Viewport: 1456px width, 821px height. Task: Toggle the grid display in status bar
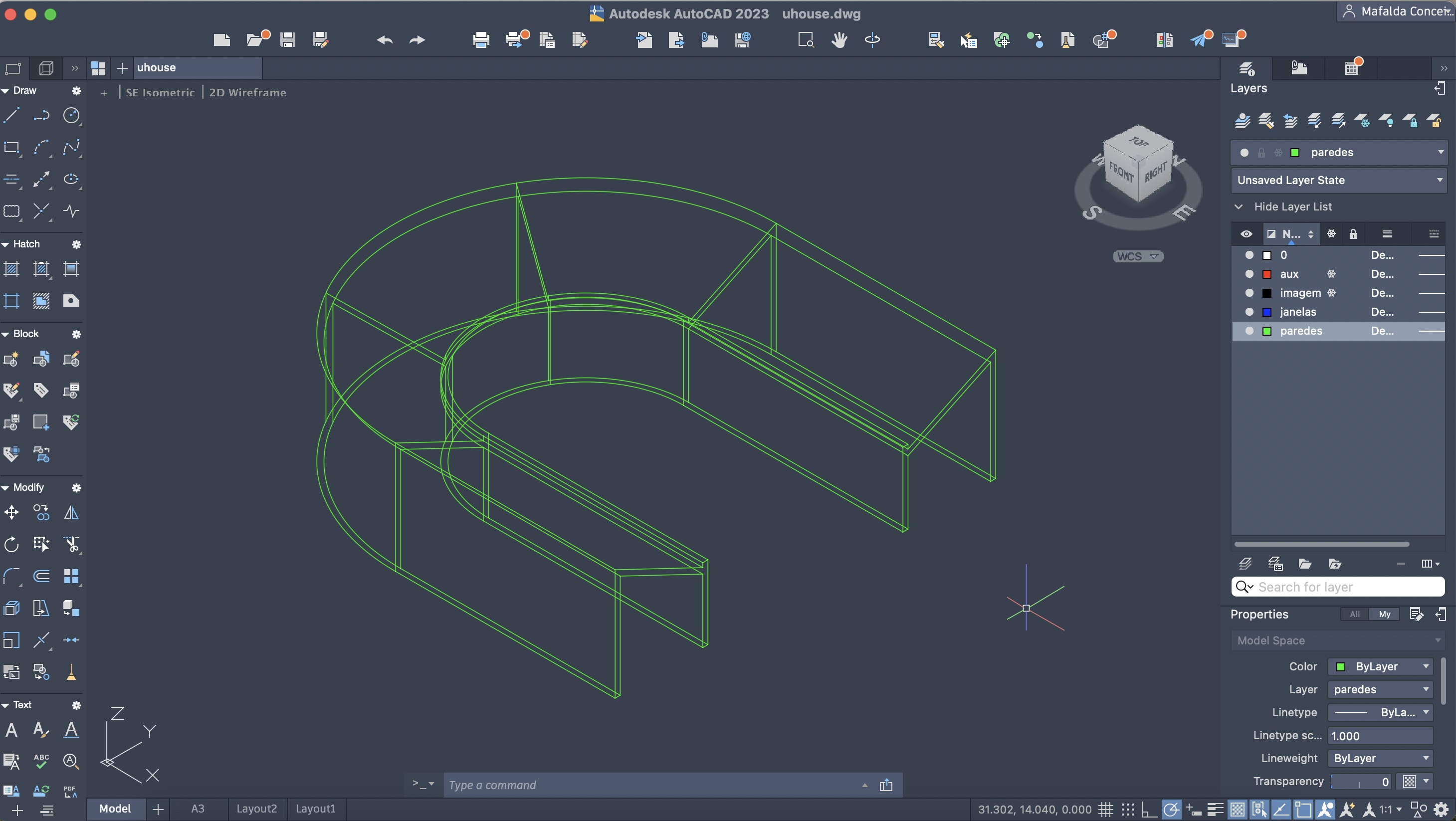(1106, 809)
